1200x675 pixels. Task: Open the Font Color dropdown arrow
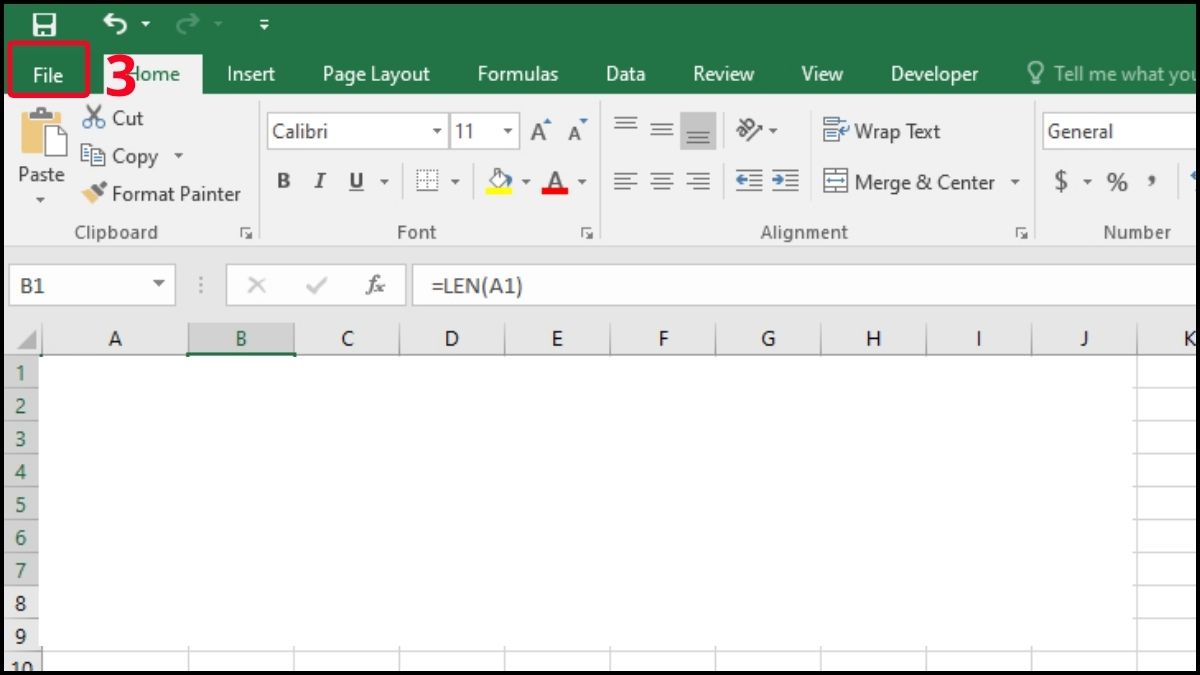coord(582,182)
